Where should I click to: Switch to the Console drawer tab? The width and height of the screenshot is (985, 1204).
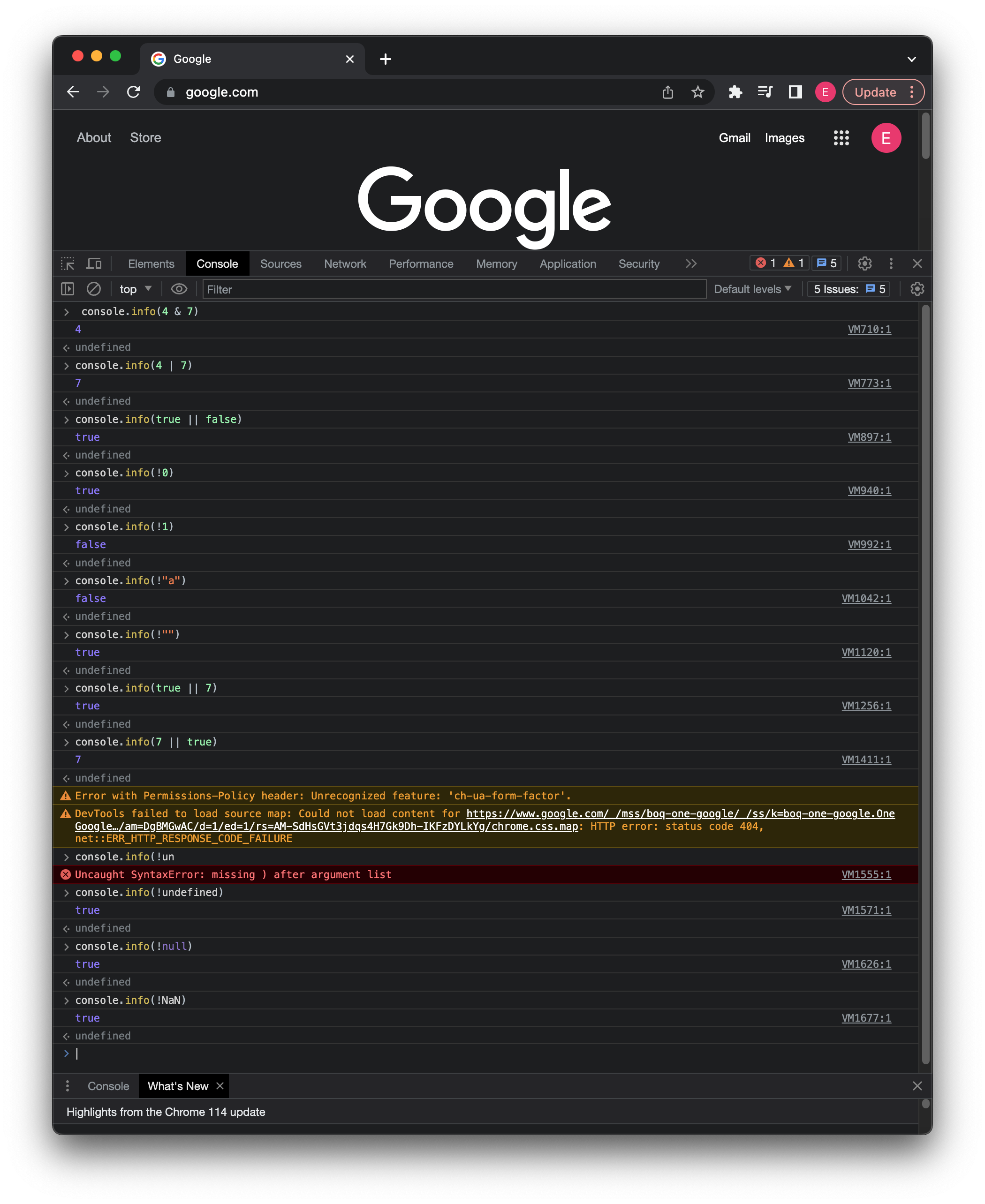tap(108, 1085)
